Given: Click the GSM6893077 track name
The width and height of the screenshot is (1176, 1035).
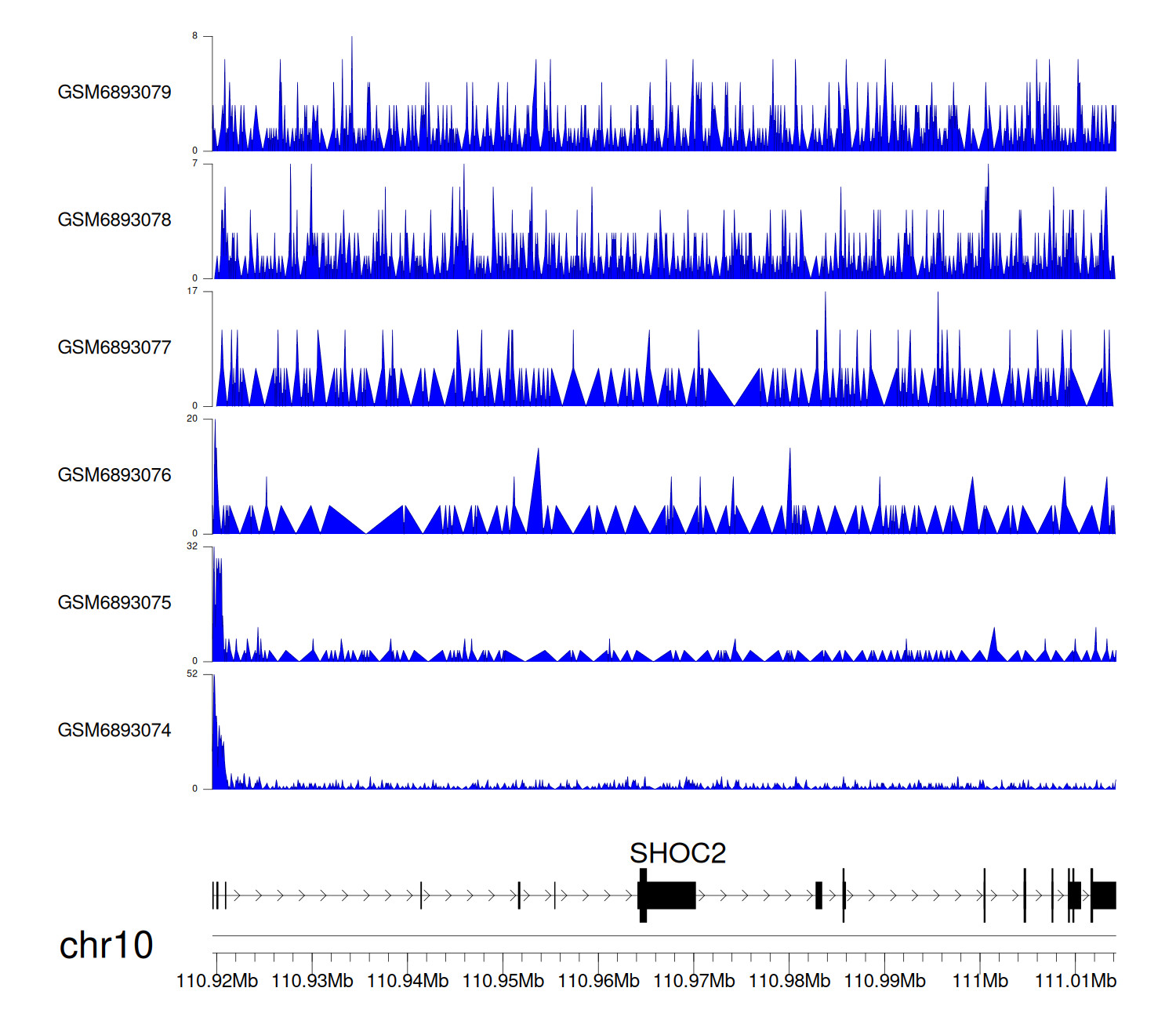Looking at the screenshot, I should point(114,347).
